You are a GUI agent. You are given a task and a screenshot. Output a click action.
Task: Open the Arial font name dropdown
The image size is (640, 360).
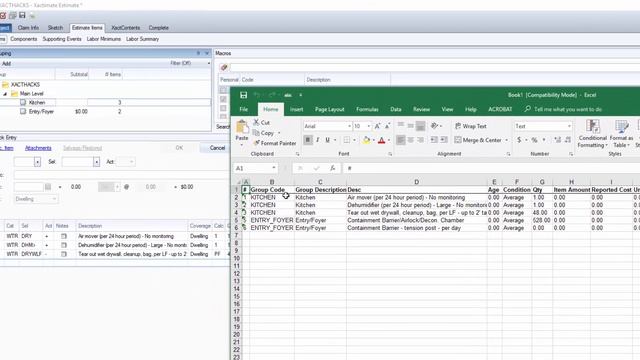pos(349,126)
